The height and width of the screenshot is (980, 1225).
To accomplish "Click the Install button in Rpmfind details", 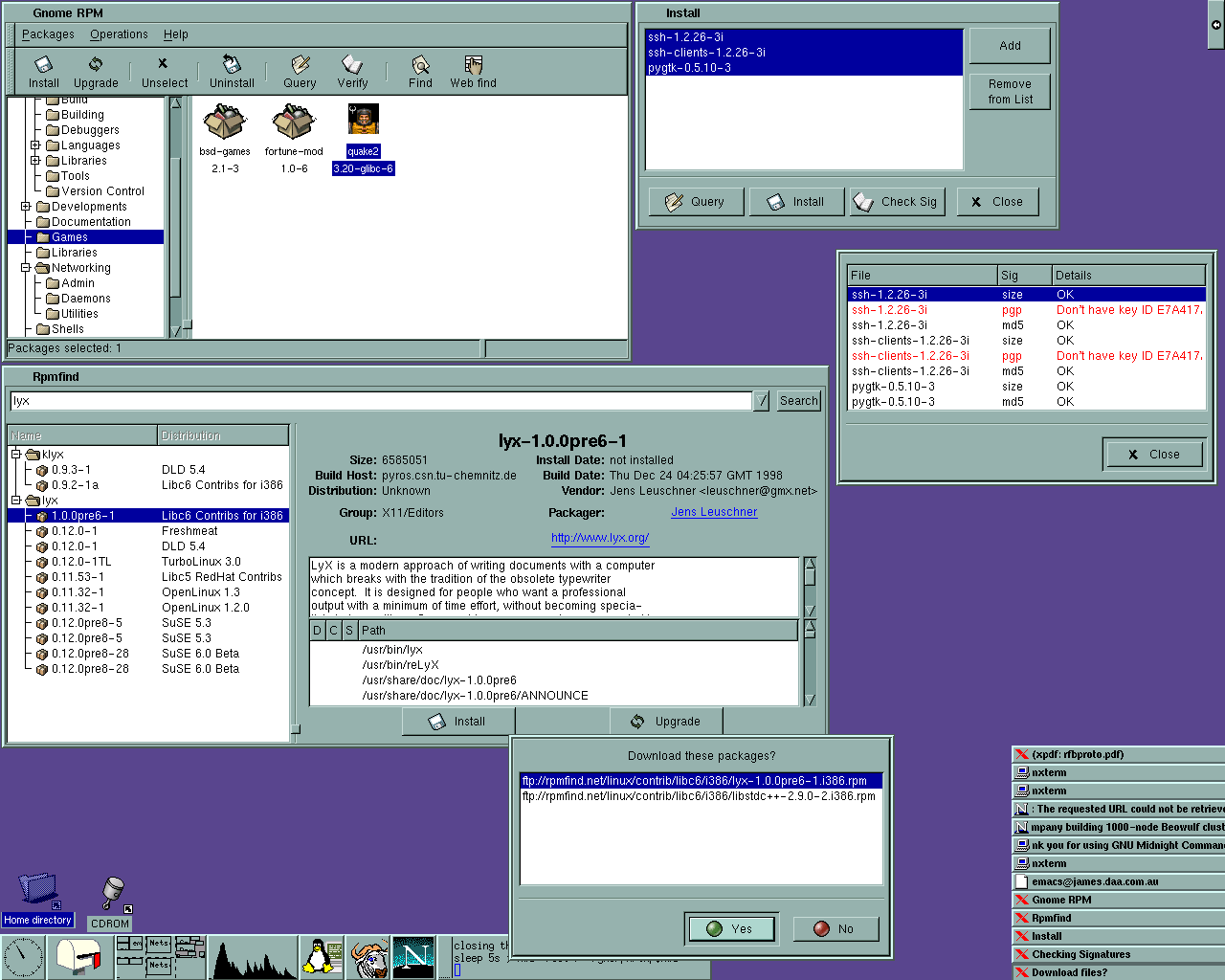I will pos(457,722).
